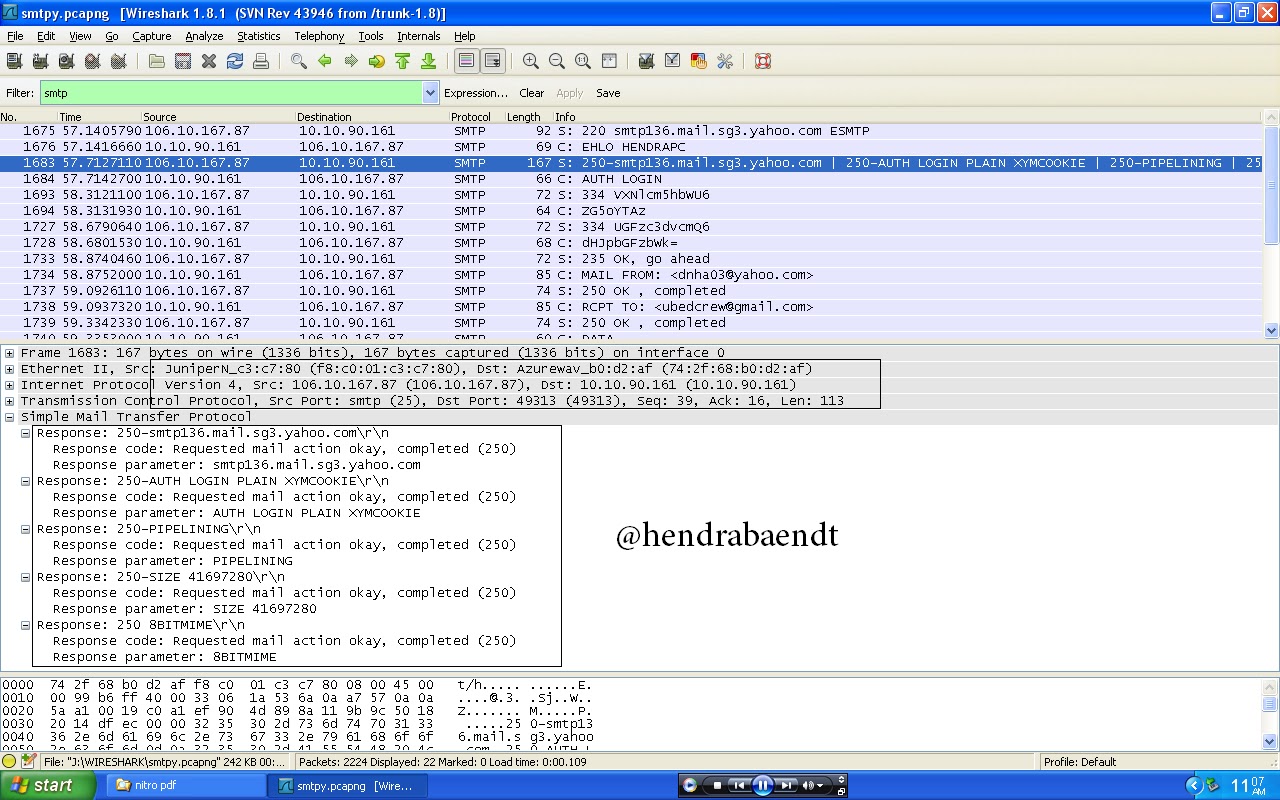Toggle auto-scroll in live capture
This screenshot has width=1280, height=800.
(493, 61)
